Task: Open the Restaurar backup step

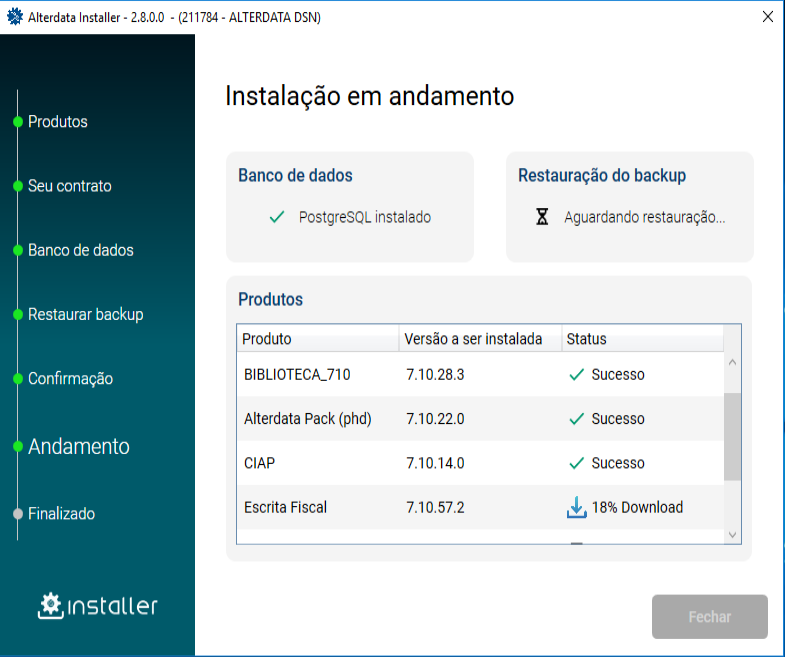Action: (86, 314)
